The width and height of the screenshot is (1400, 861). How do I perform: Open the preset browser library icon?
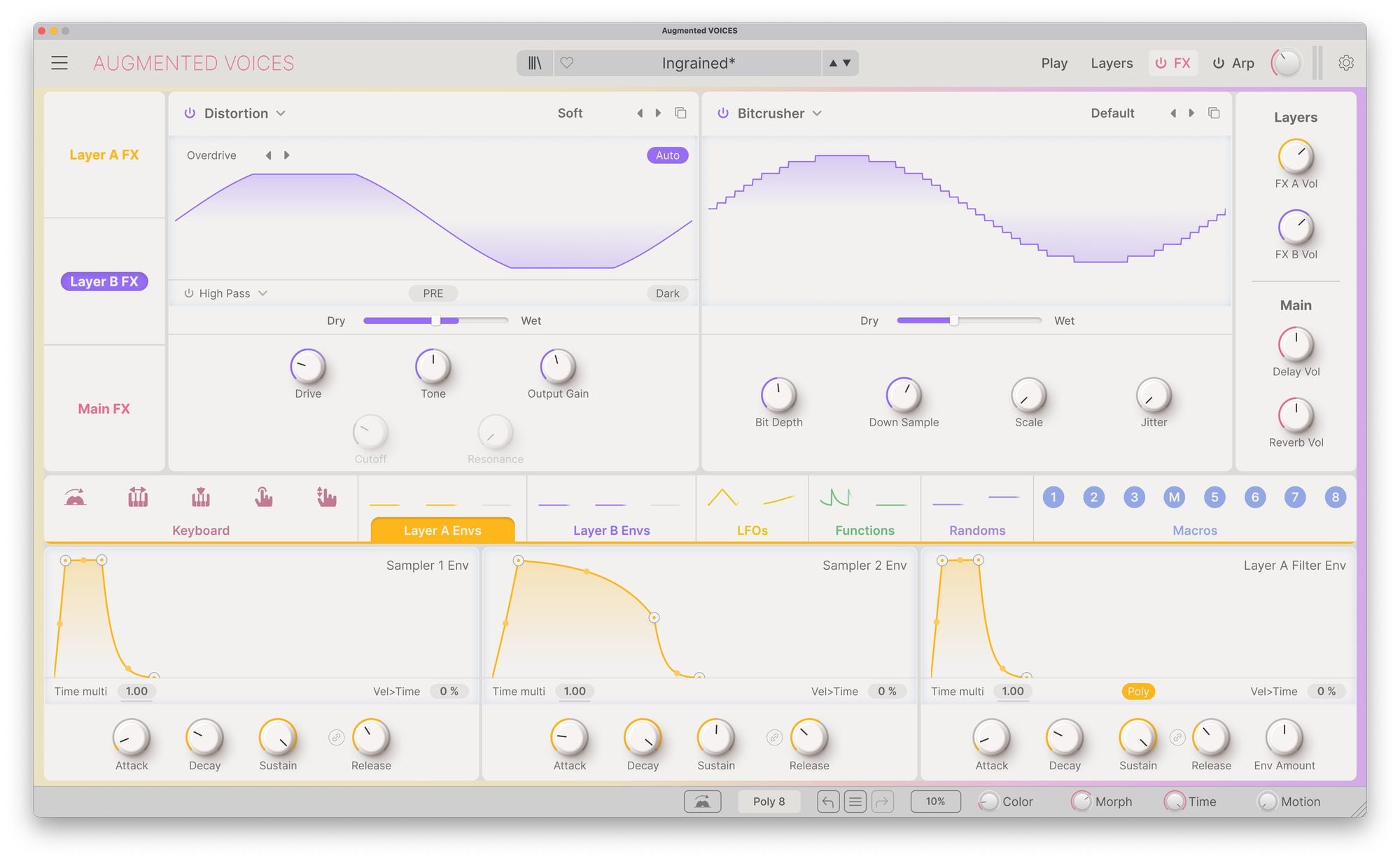(535, 63)
